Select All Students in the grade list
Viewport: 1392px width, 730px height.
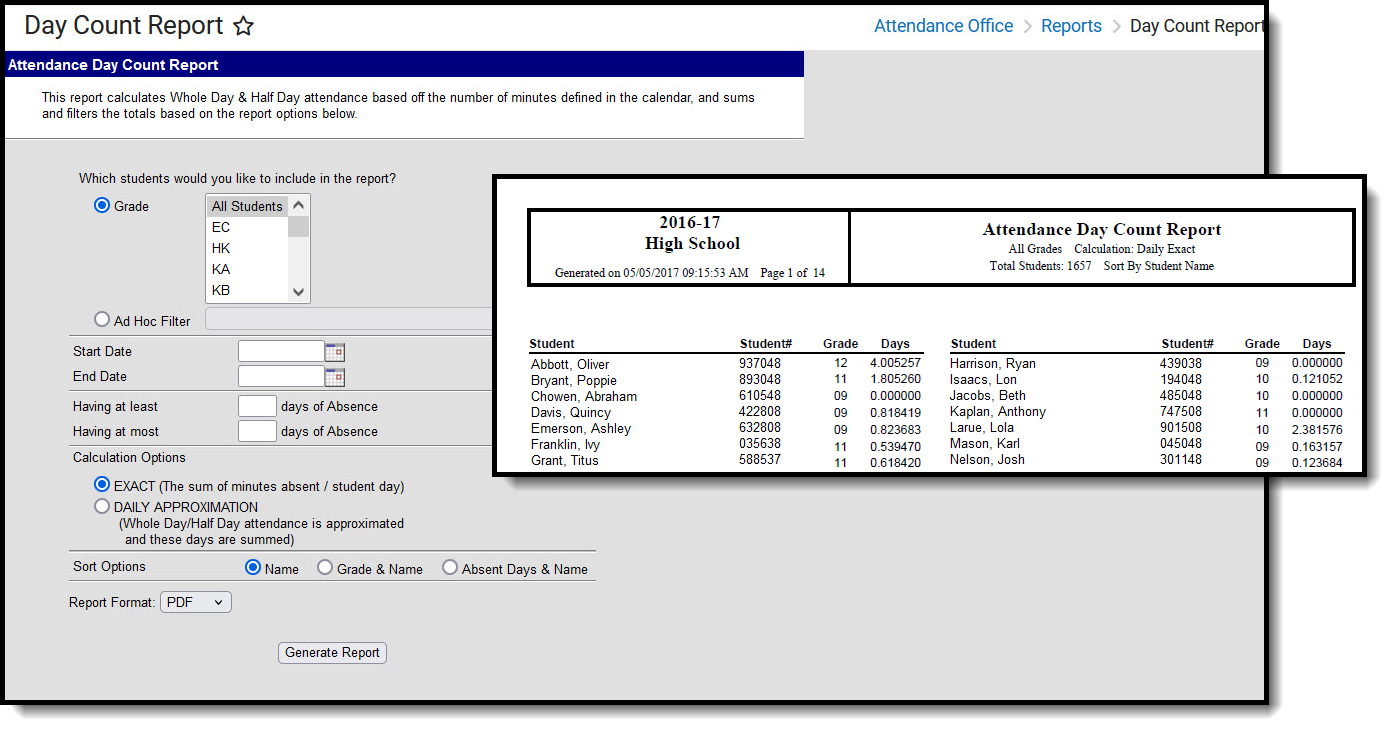[247, 206]
